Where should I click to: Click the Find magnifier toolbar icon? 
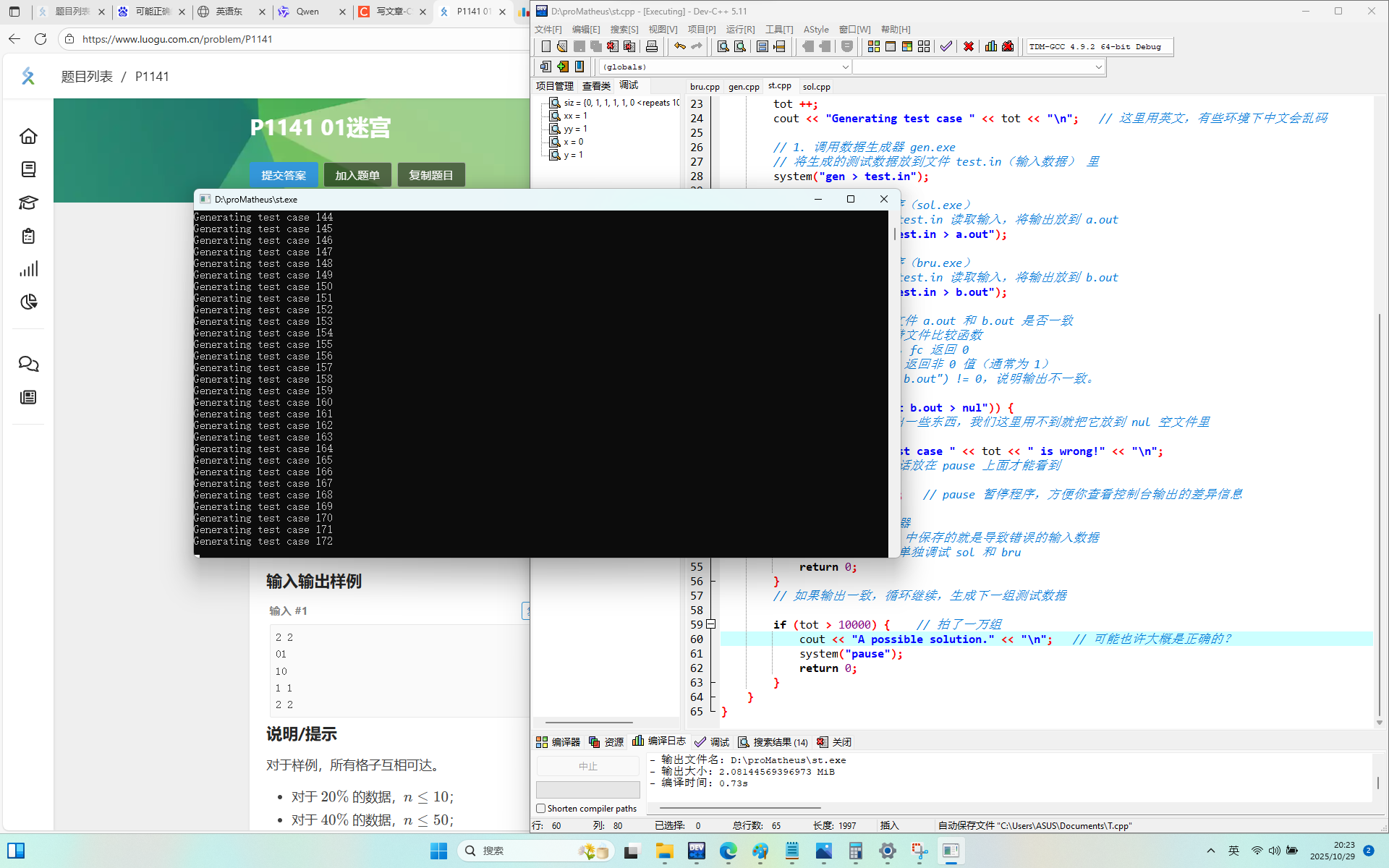pyautogui.click(x=723, y=46)
